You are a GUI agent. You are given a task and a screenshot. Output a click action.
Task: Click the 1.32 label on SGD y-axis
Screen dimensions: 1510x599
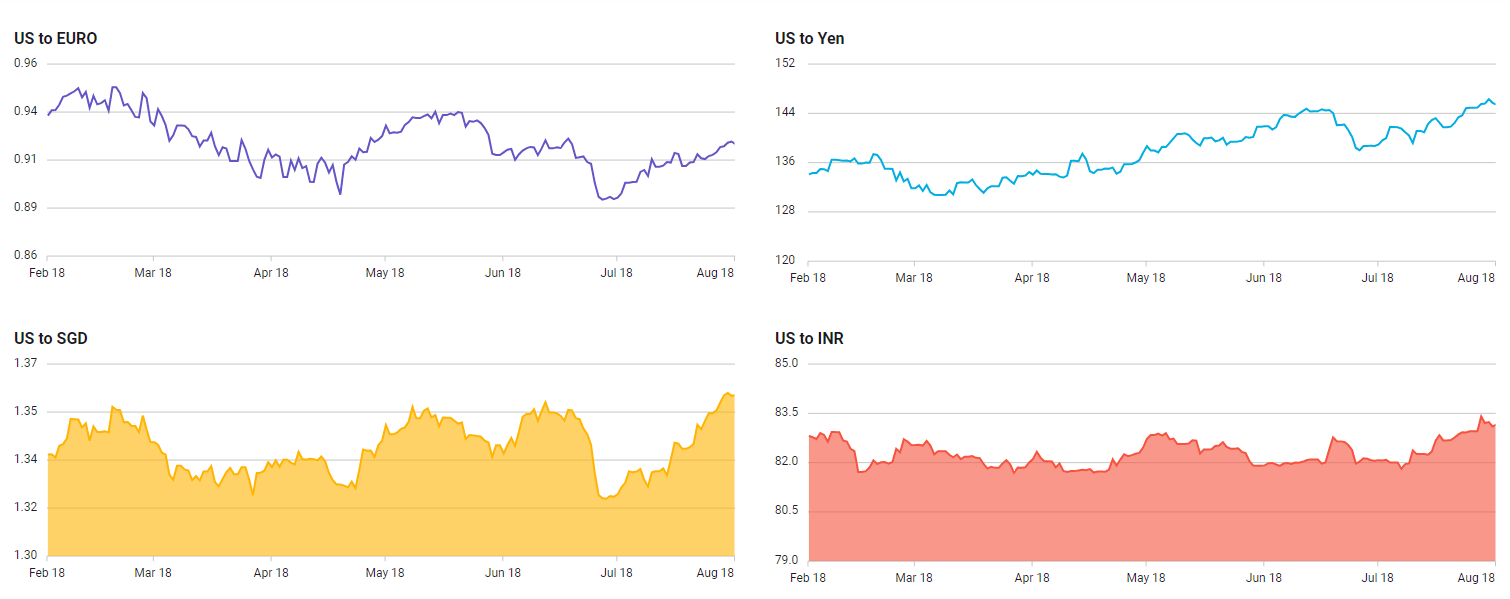pos(25,508)
